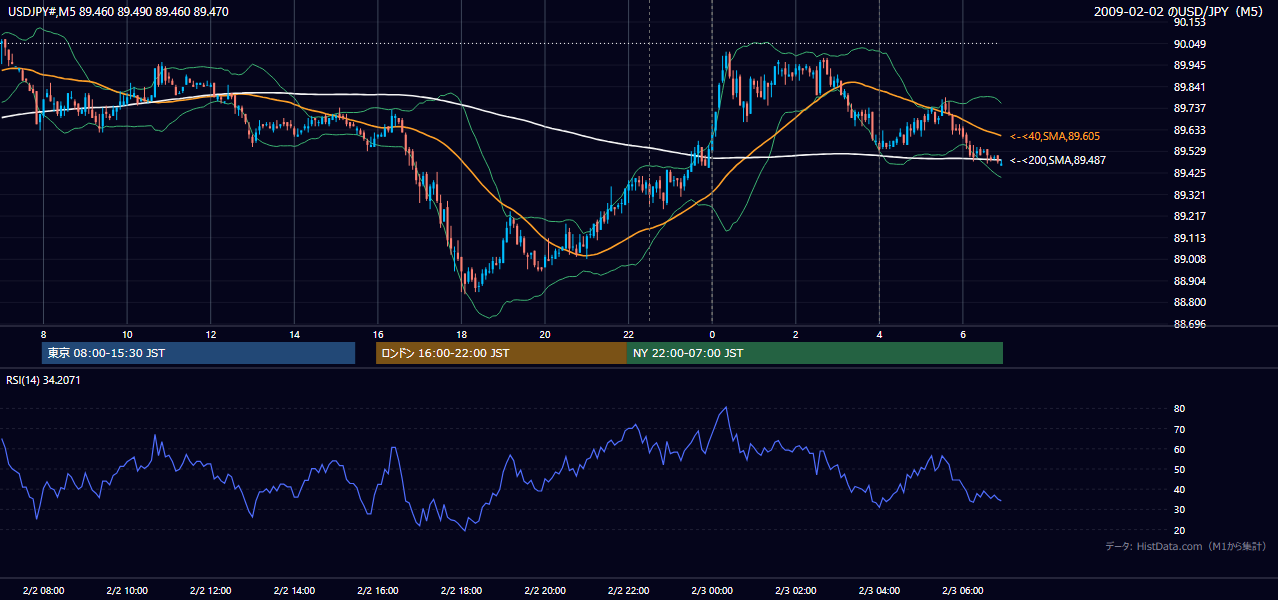Viewport: 1278px width, 600px height.
Task: Click the RSI(14) 34.2071 indicator label
Action: 44,379
